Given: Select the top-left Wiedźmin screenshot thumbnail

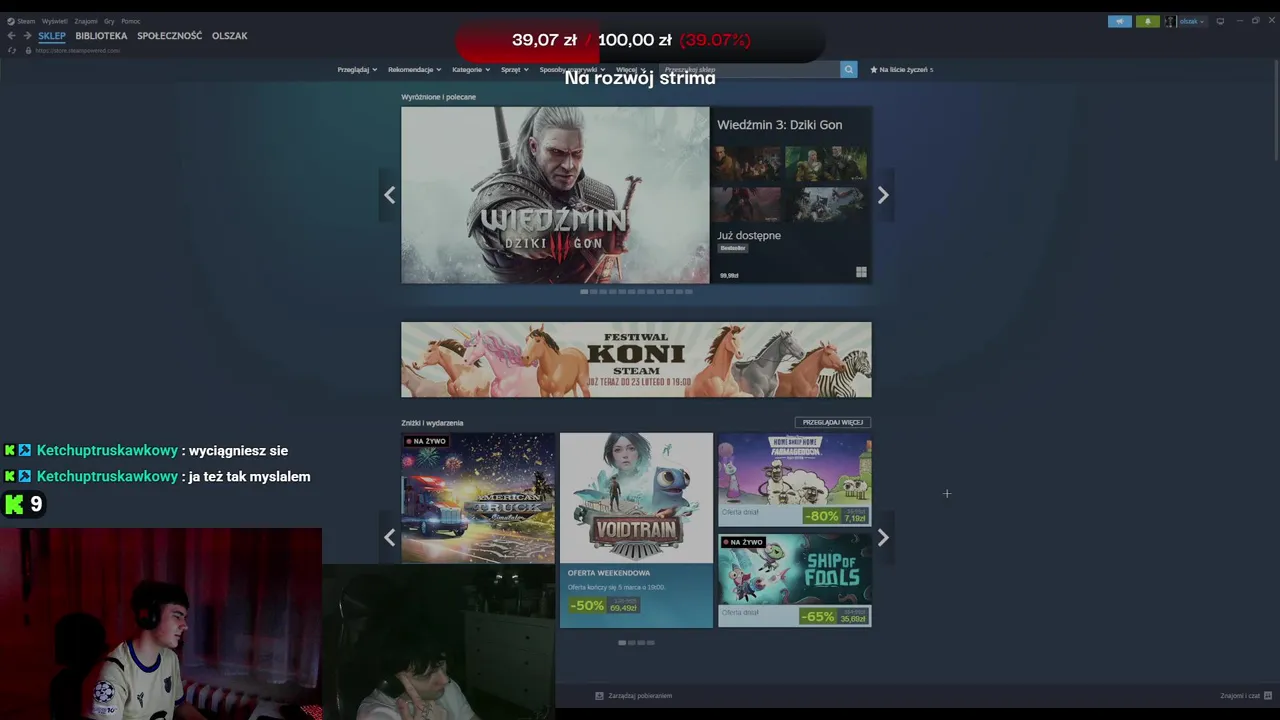Looking at the screenshot, I should coord(749,163).
